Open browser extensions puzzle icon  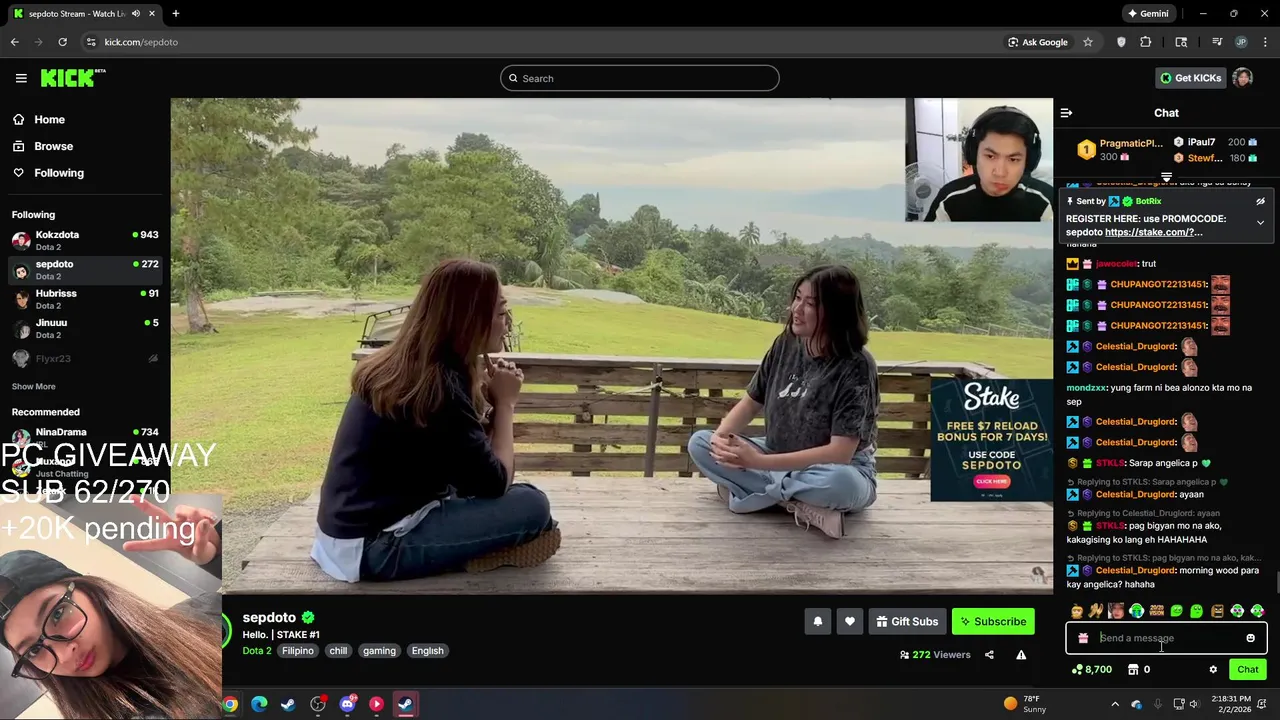point(1146,42)
